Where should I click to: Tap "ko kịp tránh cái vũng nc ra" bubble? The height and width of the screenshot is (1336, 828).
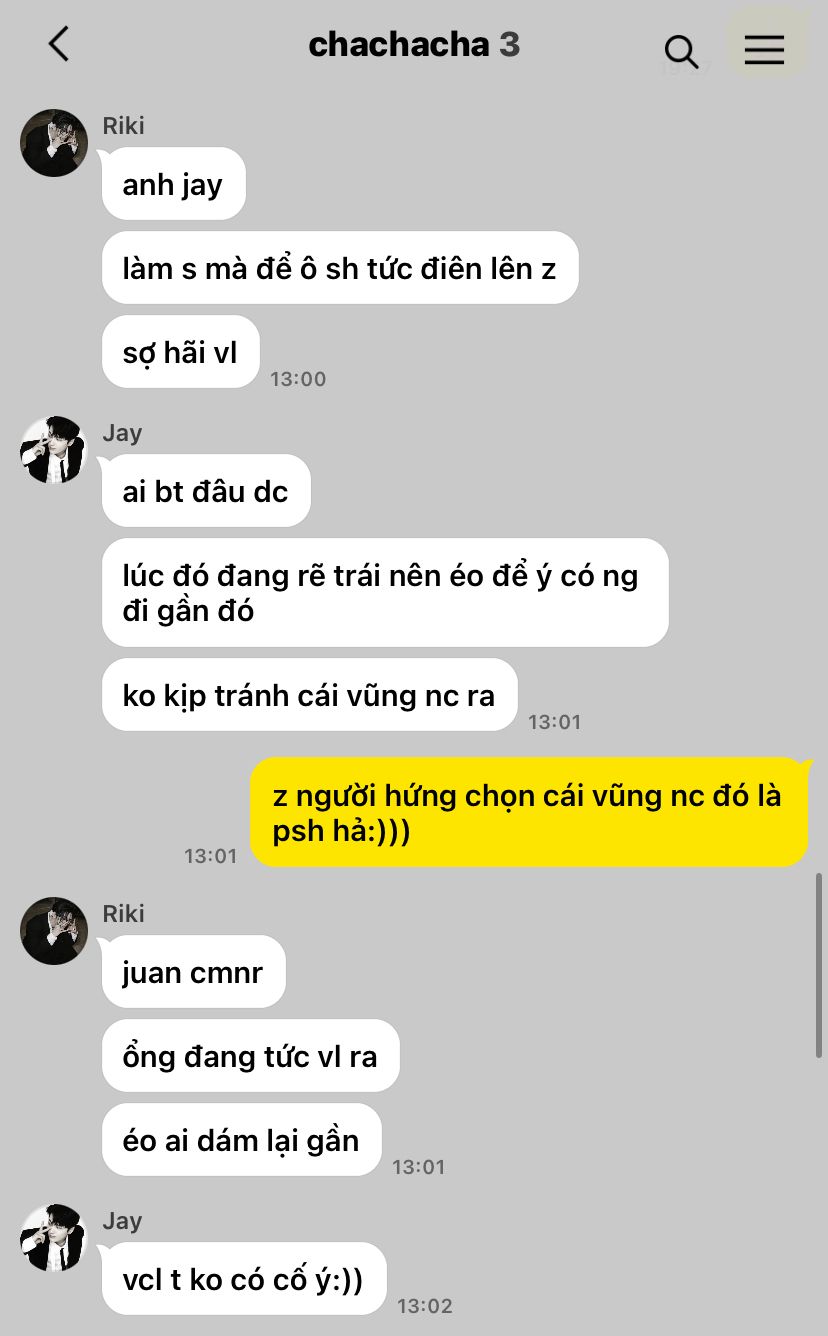(310, 695)
